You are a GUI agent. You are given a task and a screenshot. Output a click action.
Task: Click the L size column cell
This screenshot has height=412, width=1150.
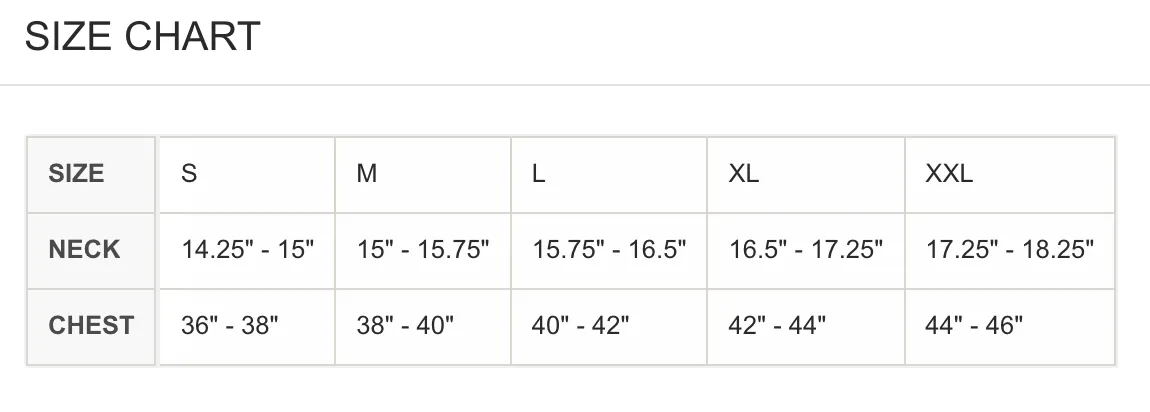coord(609,174)
